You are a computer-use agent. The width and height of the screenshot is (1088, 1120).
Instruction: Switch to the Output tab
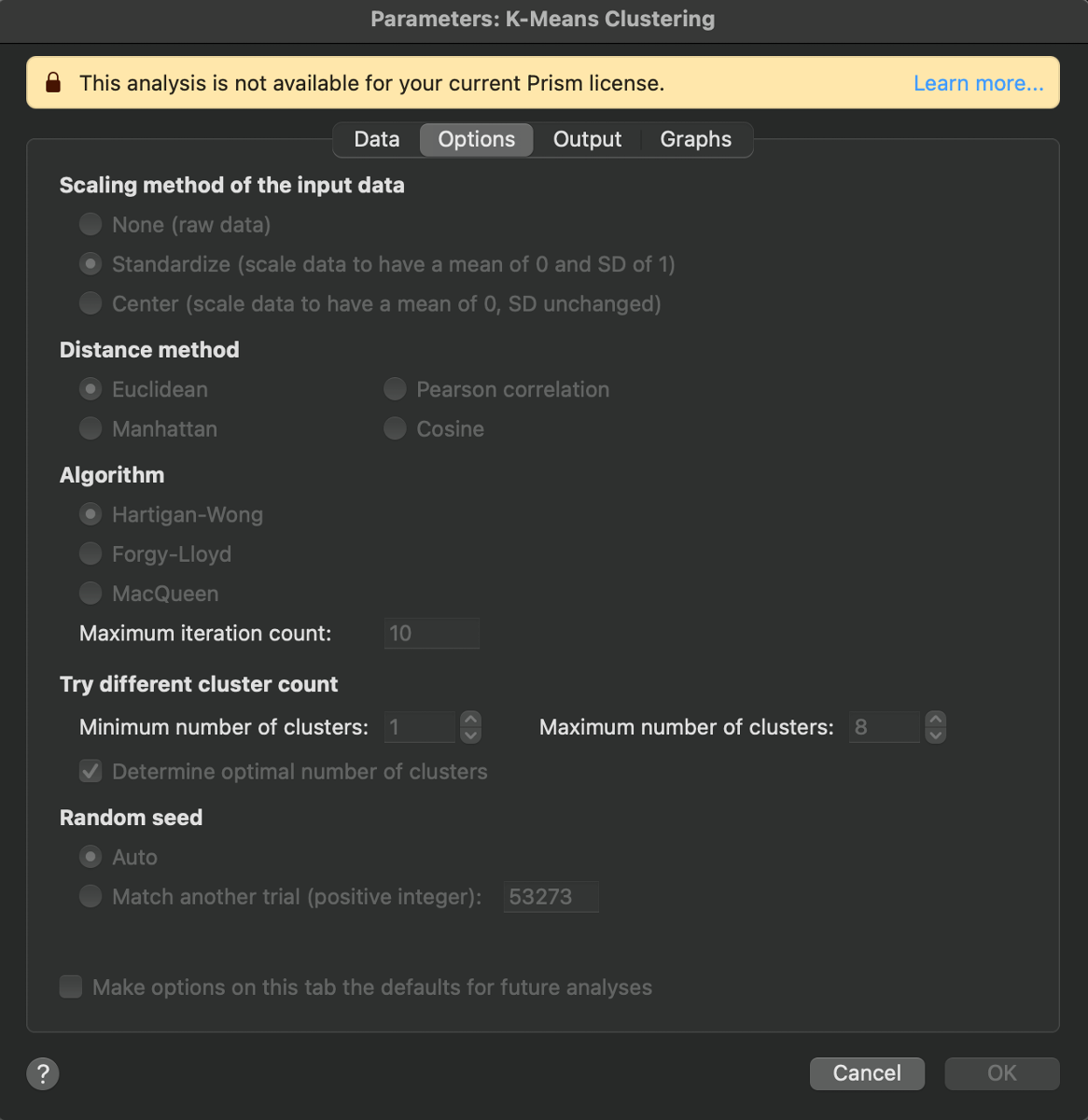coord(587,139)
